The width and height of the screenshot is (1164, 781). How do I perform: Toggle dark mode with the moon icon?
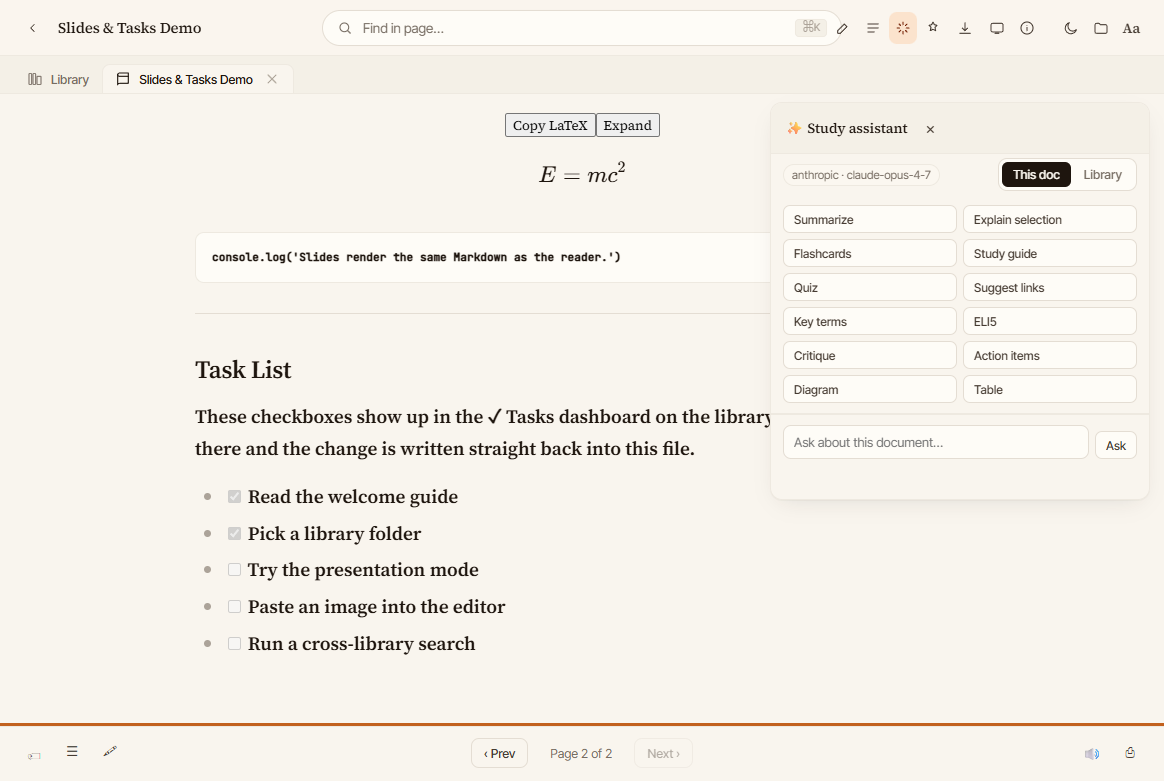coord(1070,28)
